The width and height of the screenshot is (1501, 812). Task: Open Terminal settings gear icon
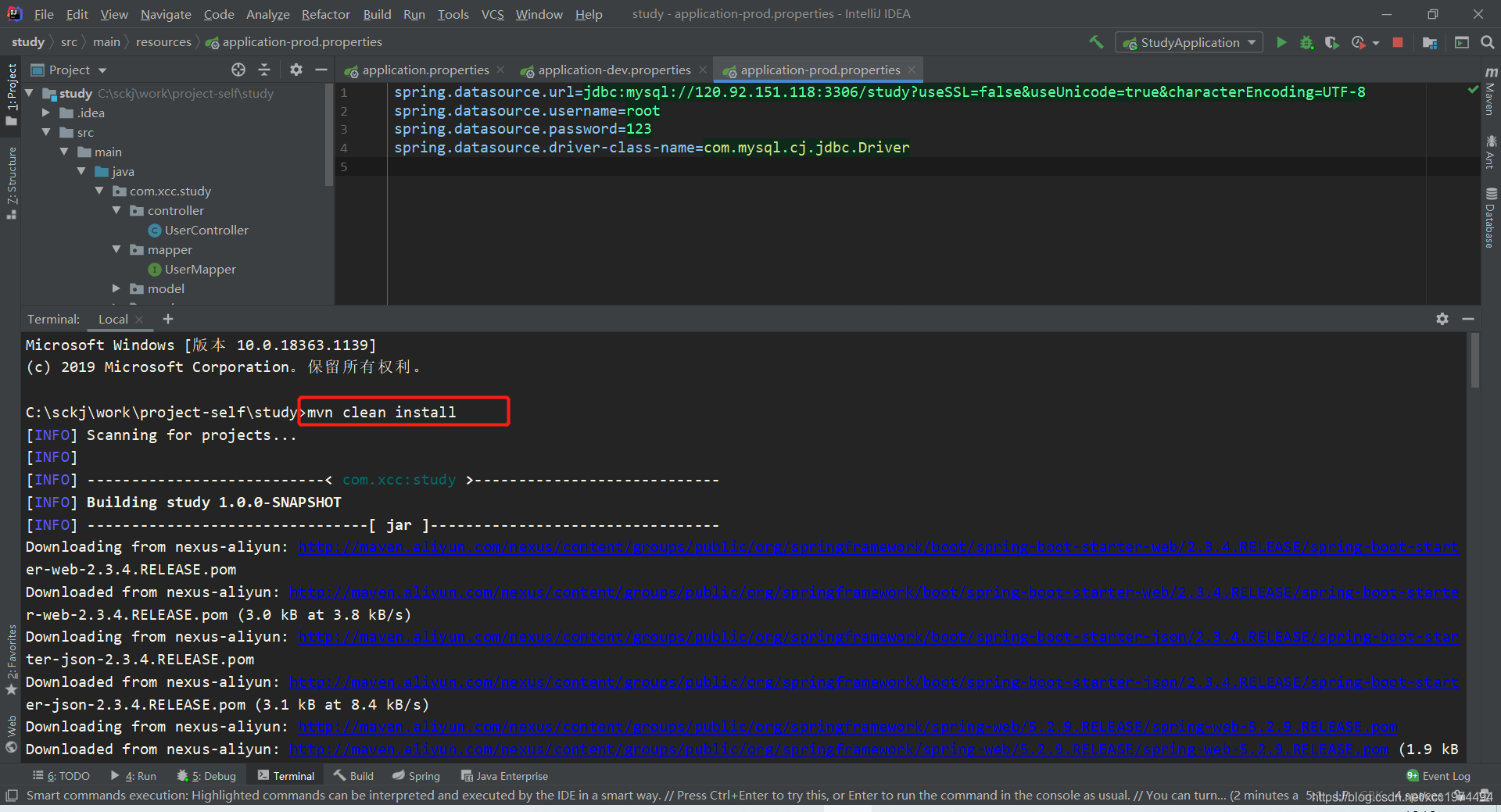click(1442, 319)
